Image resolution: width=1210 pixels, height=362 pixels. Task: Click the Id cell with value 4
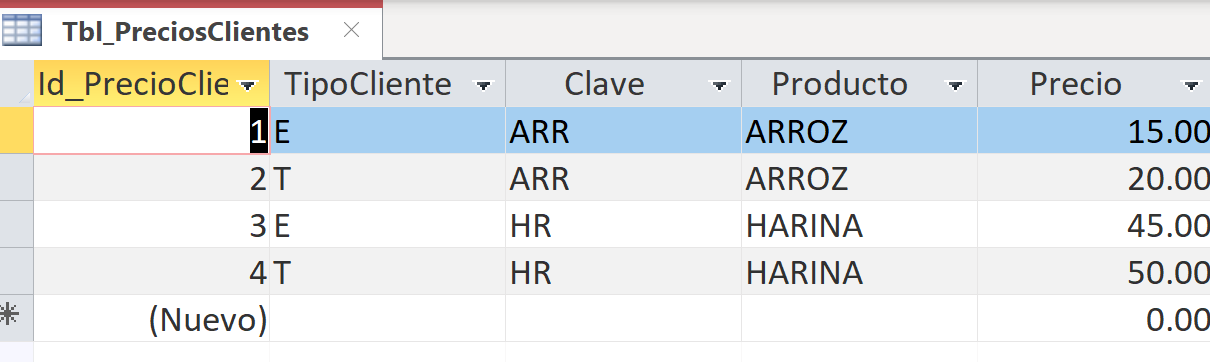151,272
